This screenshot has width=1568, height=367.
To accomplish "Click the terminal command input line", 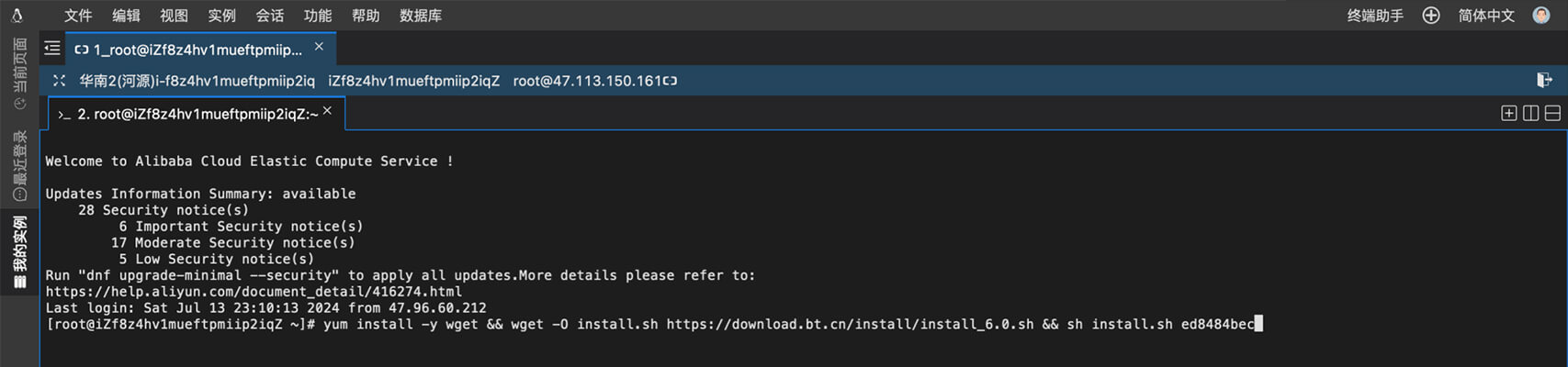I will tap(654, 324).
